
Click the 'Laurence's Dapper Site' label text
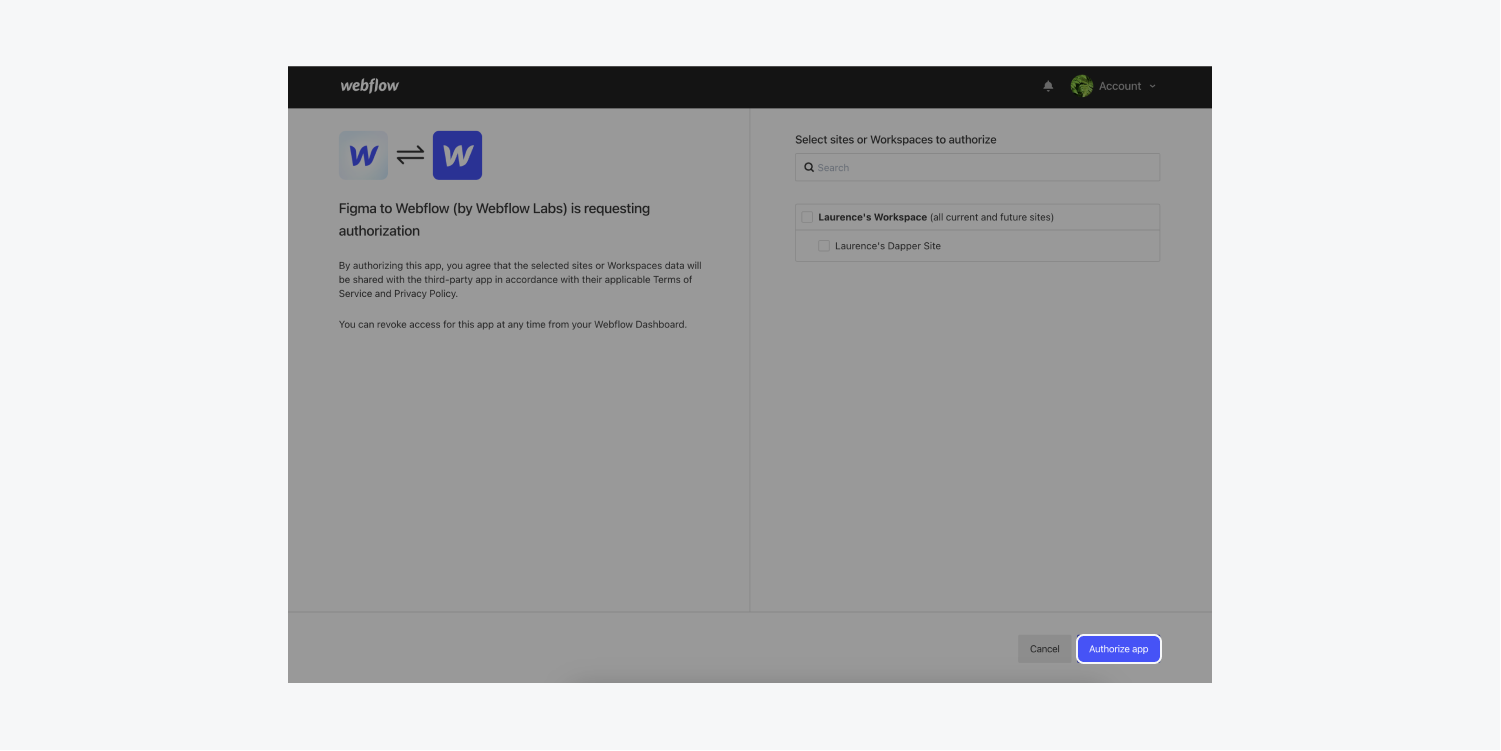(x=888, y=246)
